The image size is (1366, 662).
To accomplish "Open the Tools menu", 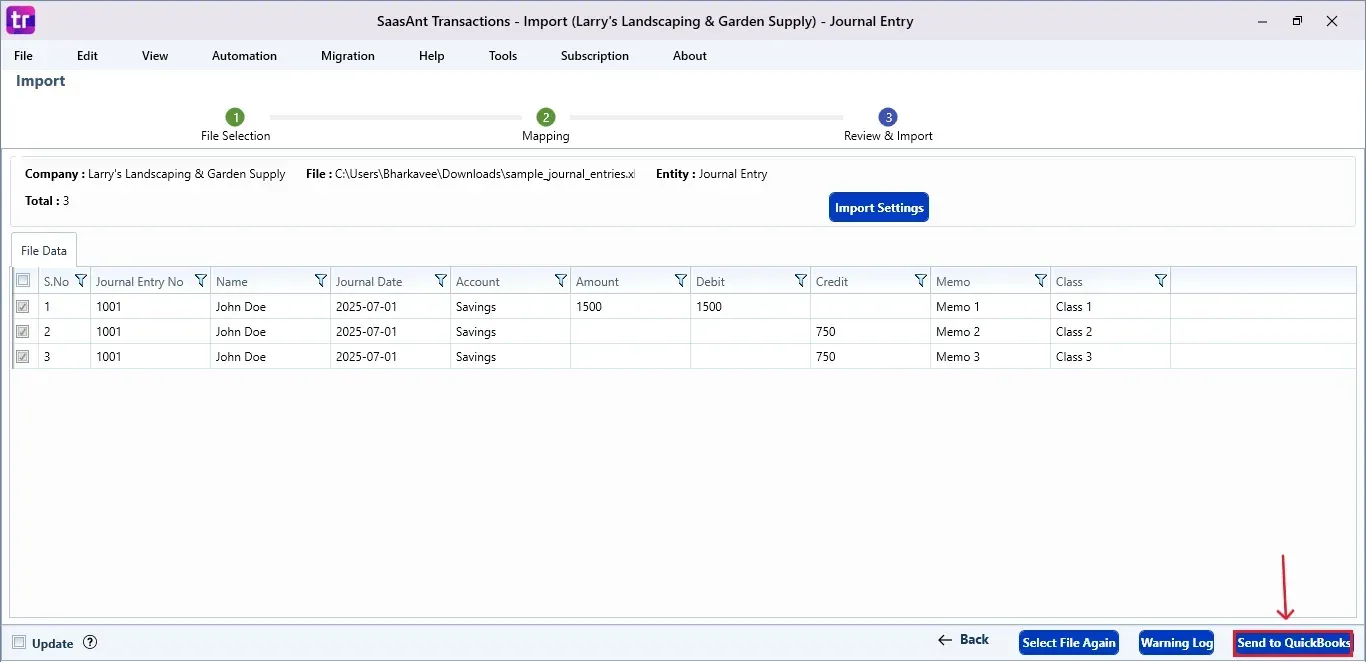I will [503, 56].
